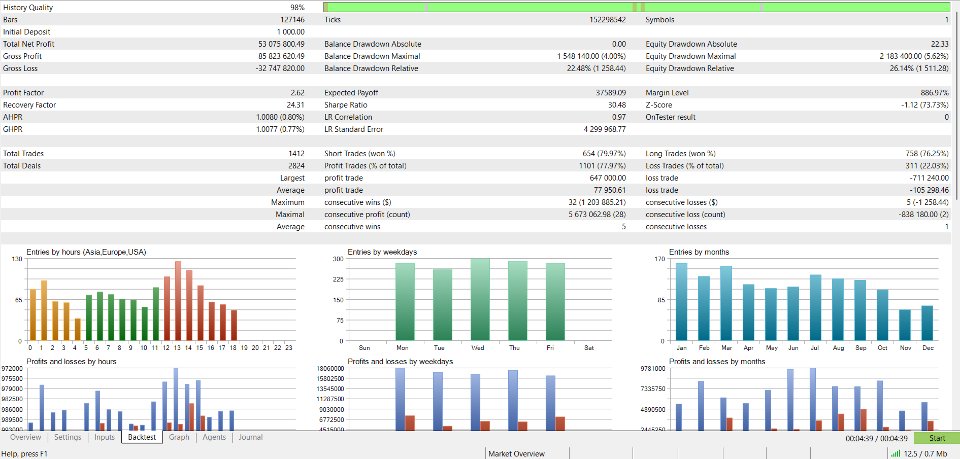This screenshot has width=960, height=459.
Task: Click the Entries by hours chart title
Action: 86,252
